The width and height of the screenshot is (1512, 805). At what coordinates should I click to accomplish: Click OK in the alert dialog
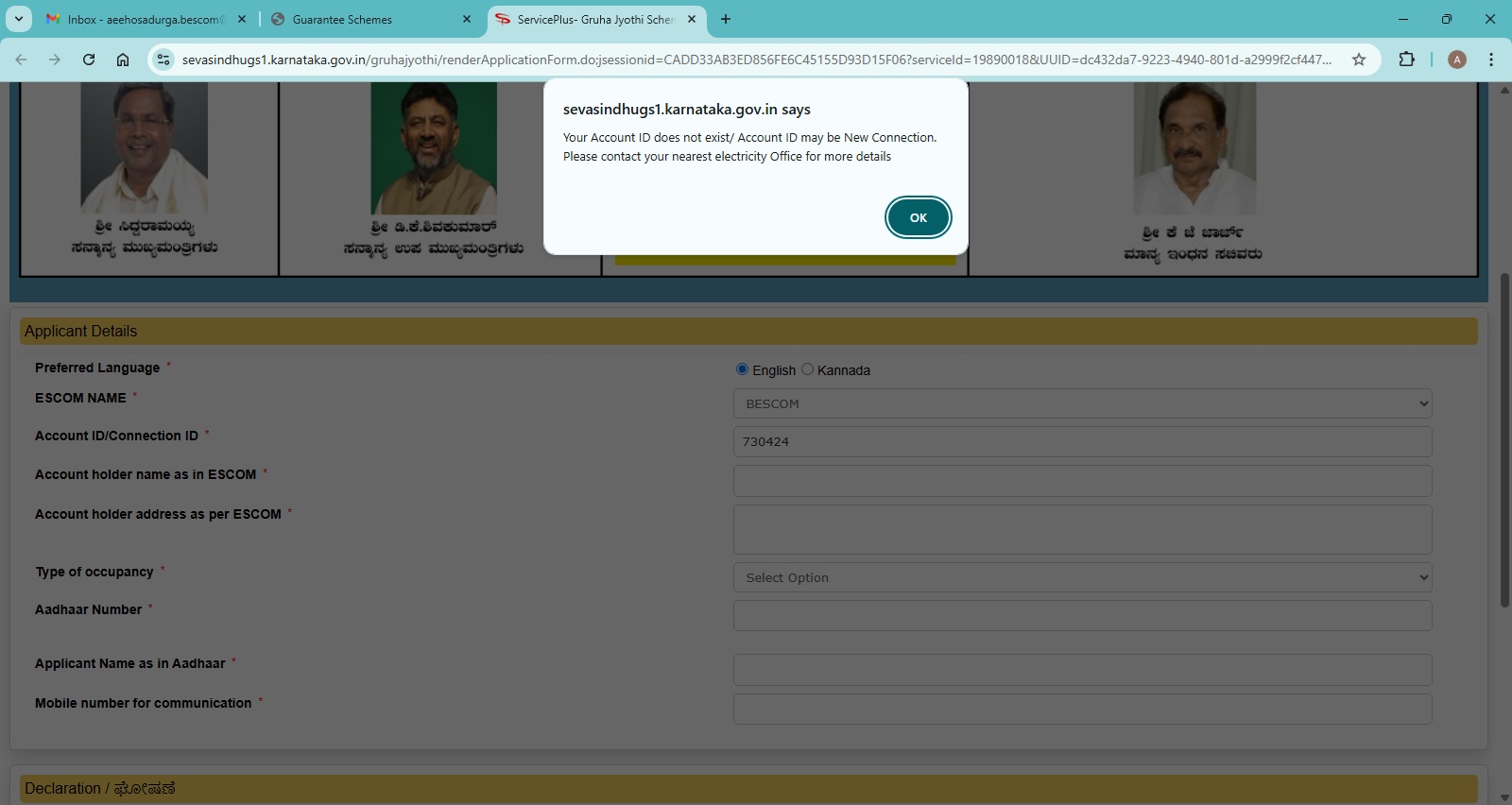coord(918,217)
